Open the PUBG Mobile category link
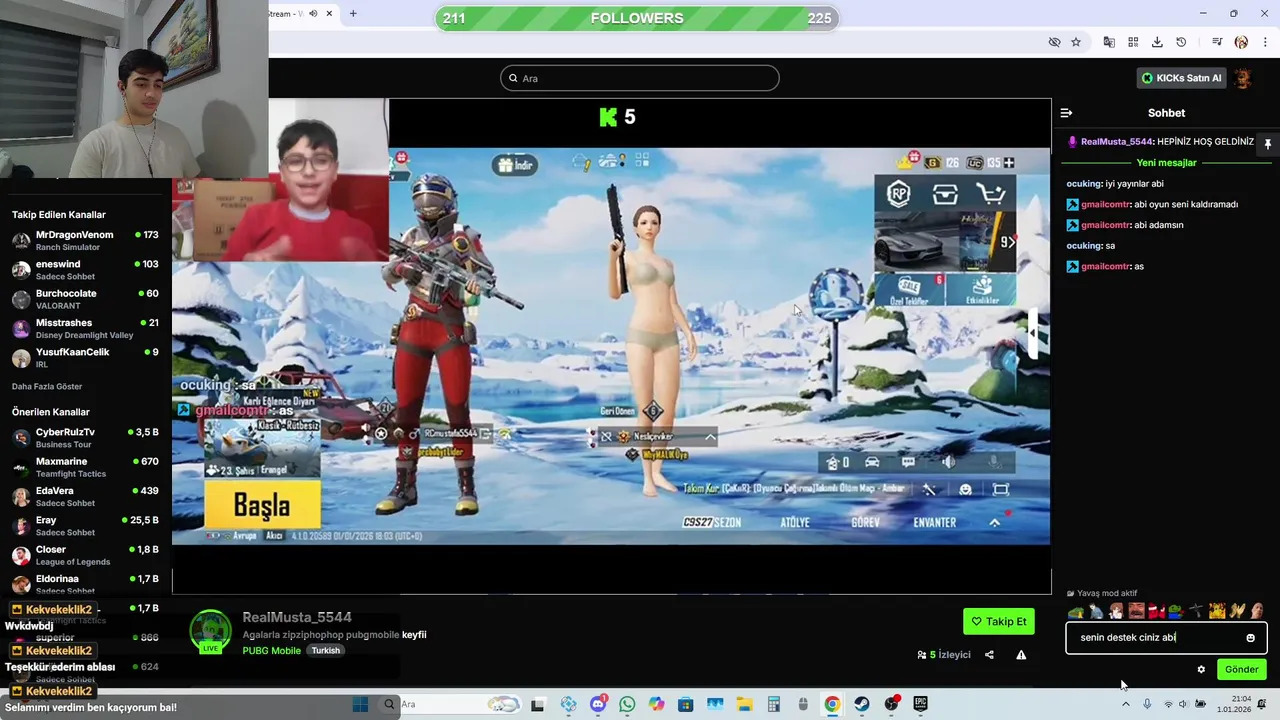Image resolution: width=1280 pixels, height=720 pixels. click(271, 650)
